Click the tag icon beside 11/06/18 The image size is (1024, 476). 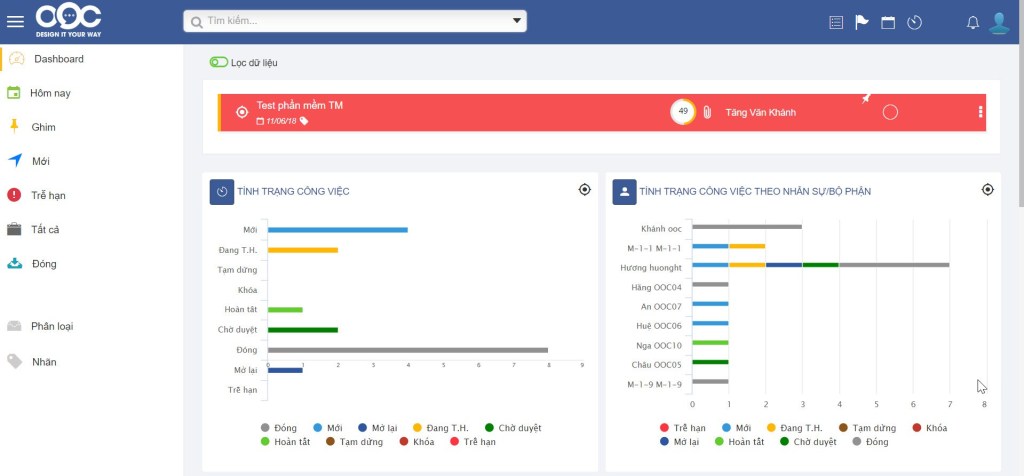pos(304,121)
